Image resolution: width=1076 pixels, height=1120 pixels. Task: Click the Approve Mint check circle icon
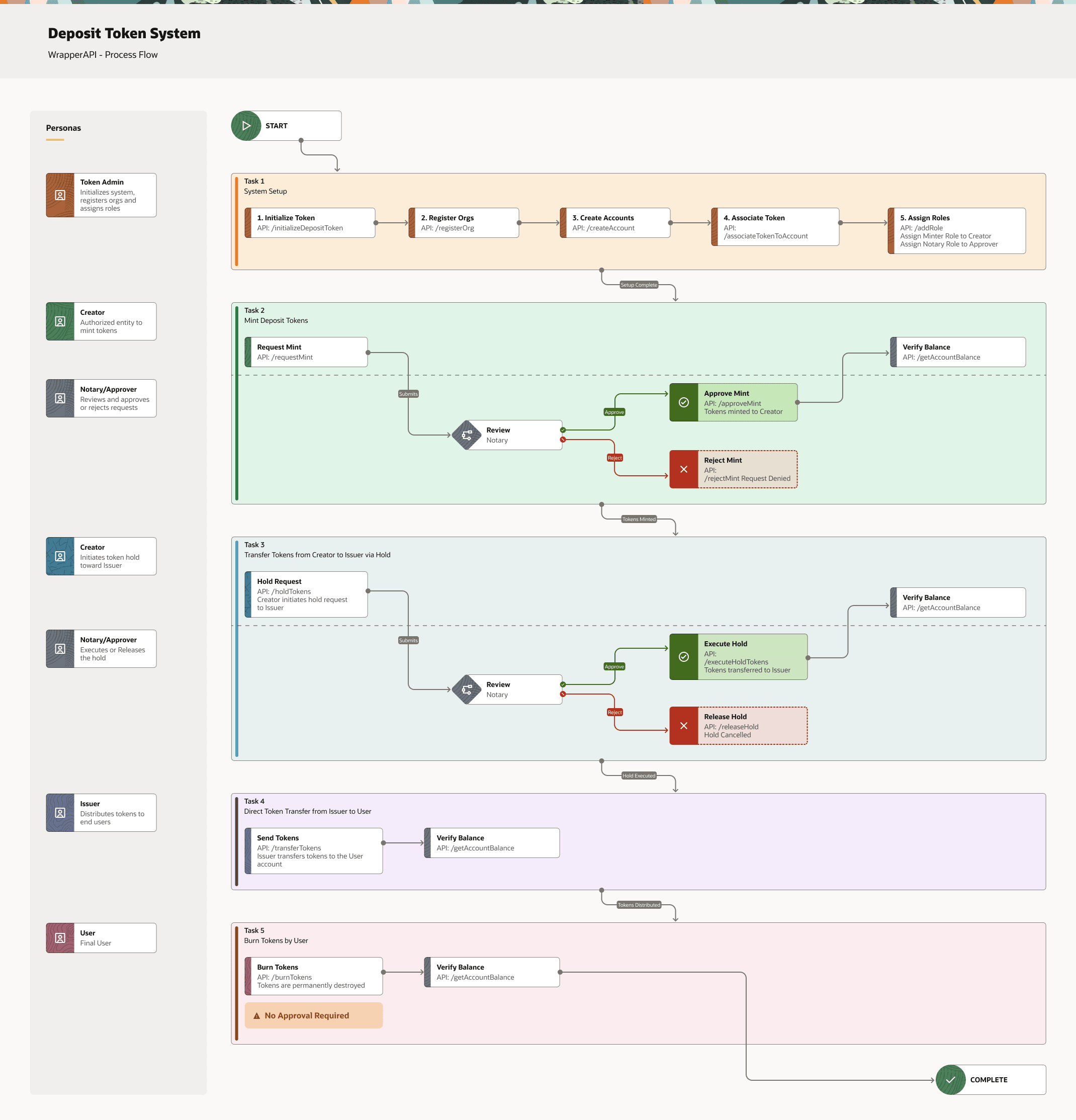(684, 402)
